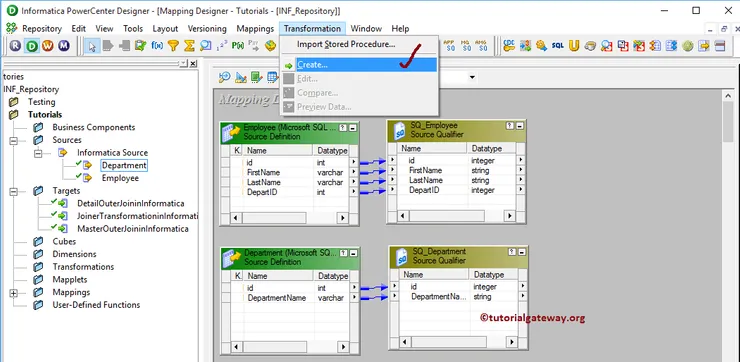This screenshot has height=362, width=740.
Task: Collapse the Sources folder in the navigator
Action: coord(13,140)
